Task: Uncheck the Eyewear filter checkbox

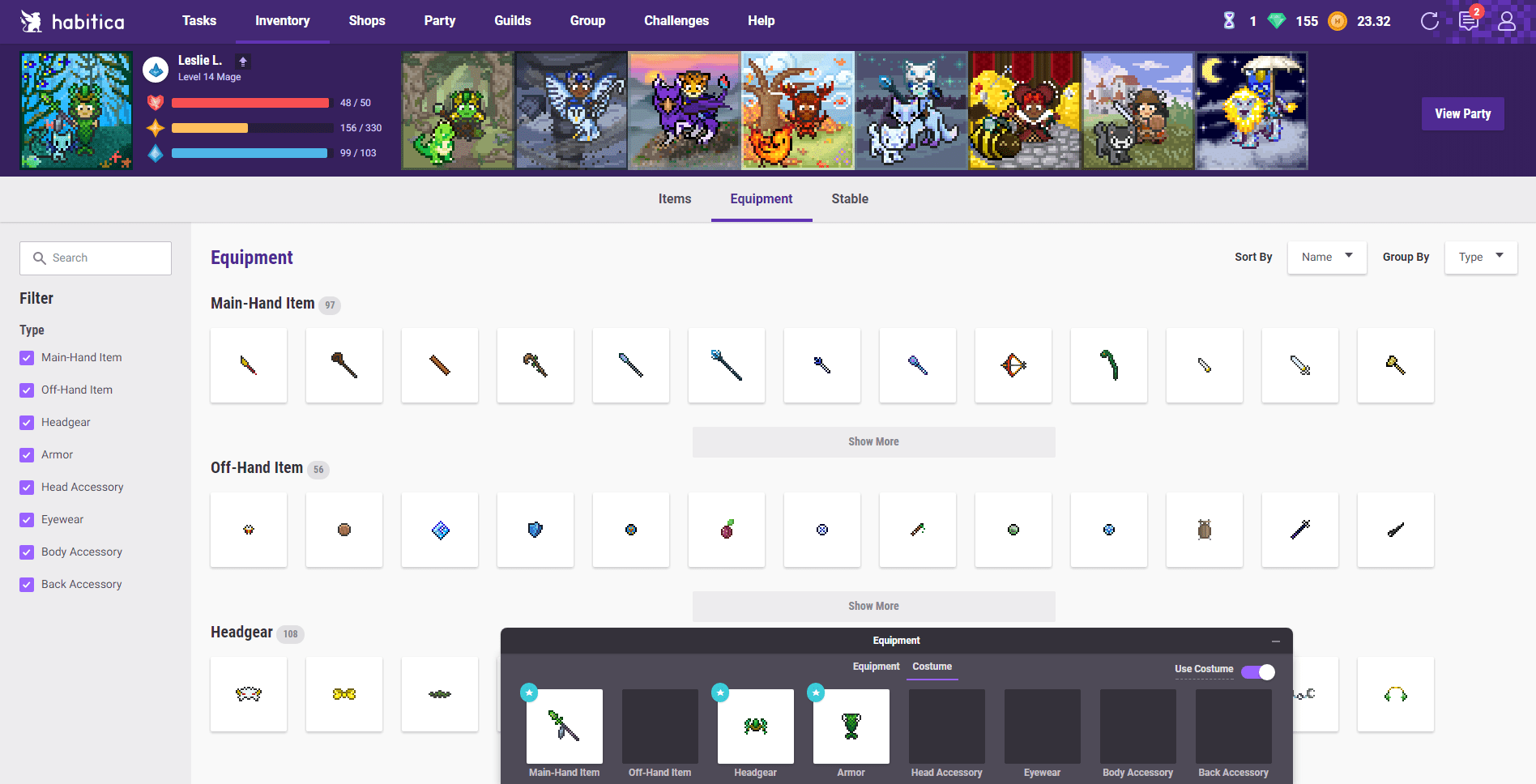Action: click(27, 520)
